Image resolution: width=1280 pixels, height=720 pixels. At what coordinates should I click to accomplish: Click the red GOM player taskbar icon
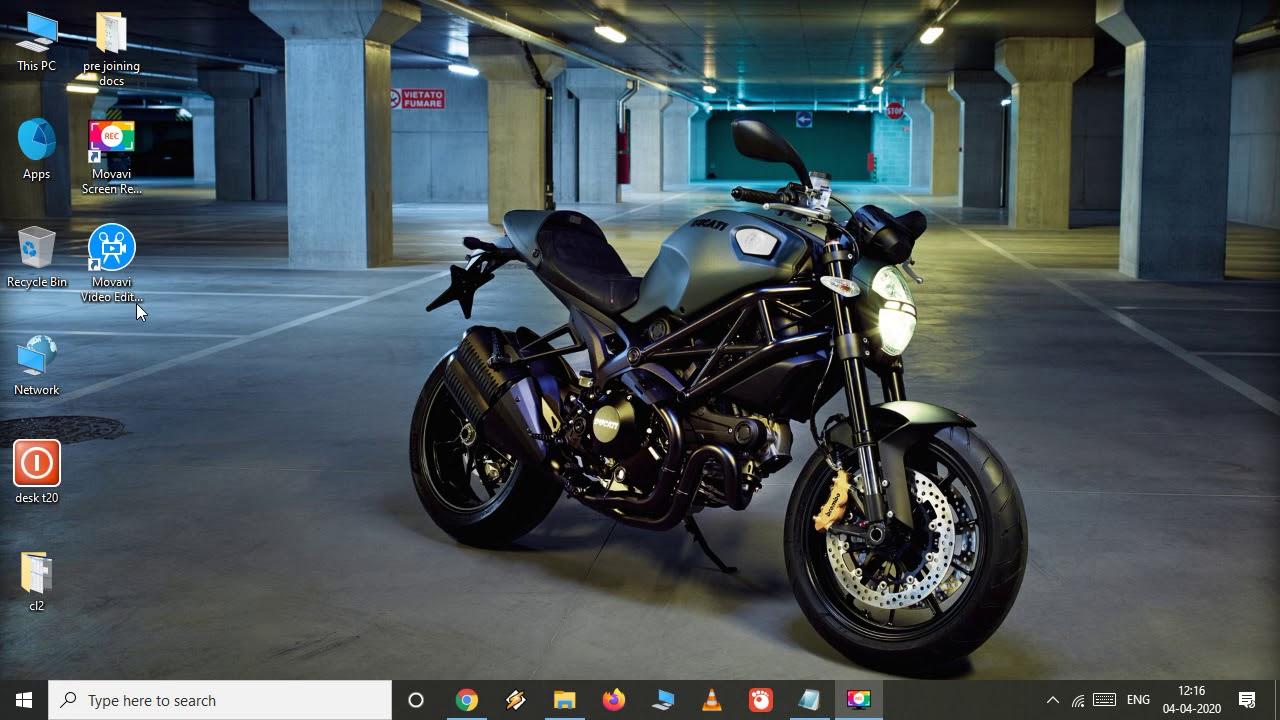coord(761,700)
